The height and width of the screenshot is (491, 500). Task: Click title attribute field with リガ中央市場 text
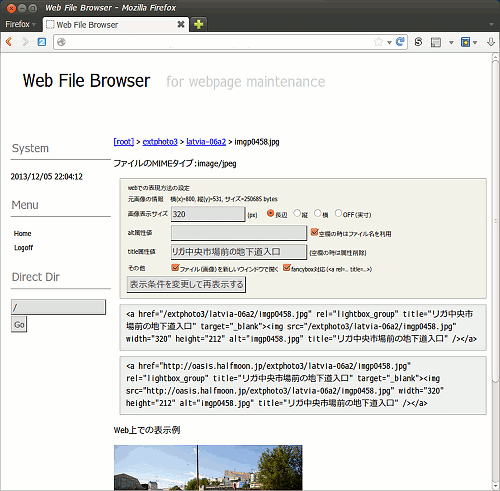pos(239,252)
